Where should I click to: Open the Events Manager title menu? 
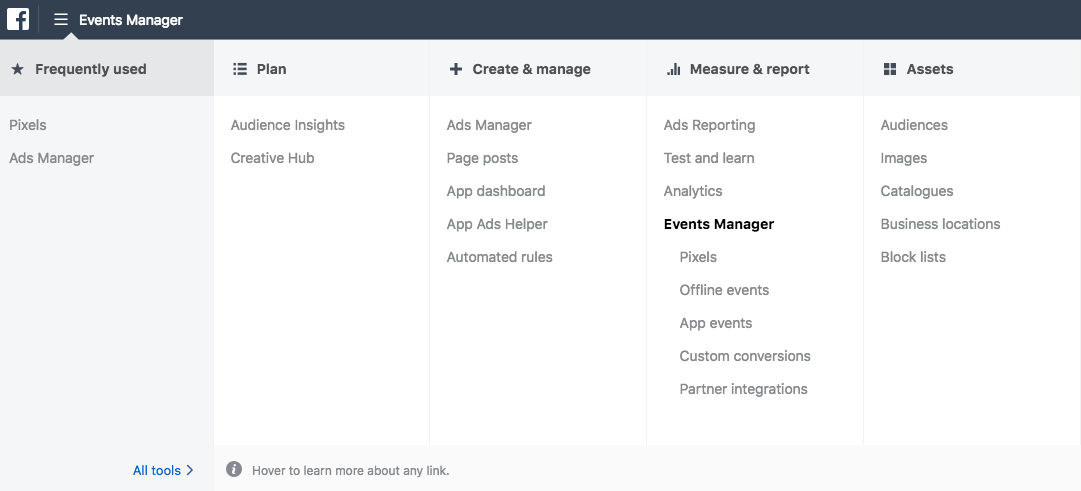[x=131, y=20]
